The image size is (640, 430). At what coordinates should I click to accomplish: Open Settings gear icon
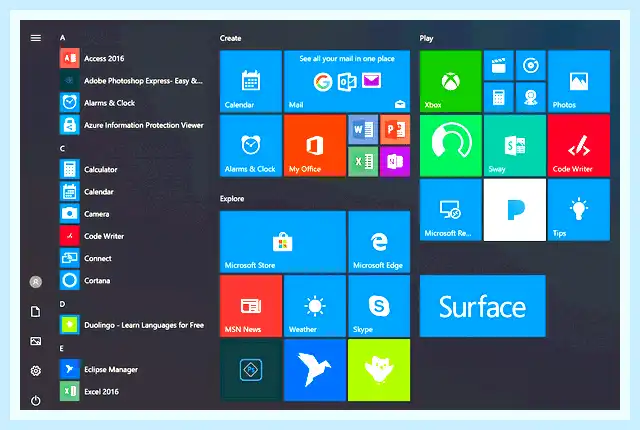(36, 370)
